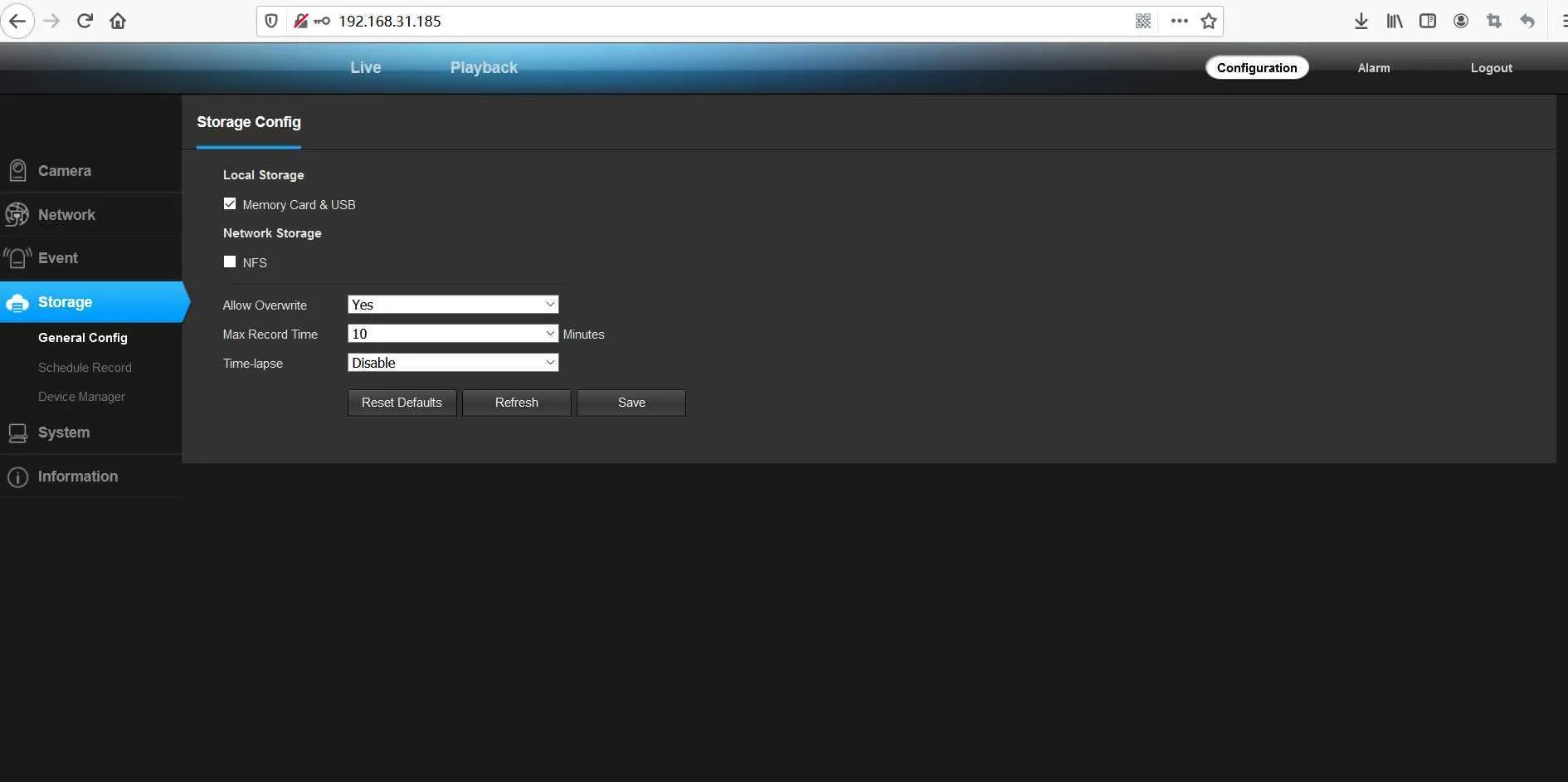1568x782 pixels.
Task: Enable the NFS network storage checkbox
Action: click(x=230, y=261)
